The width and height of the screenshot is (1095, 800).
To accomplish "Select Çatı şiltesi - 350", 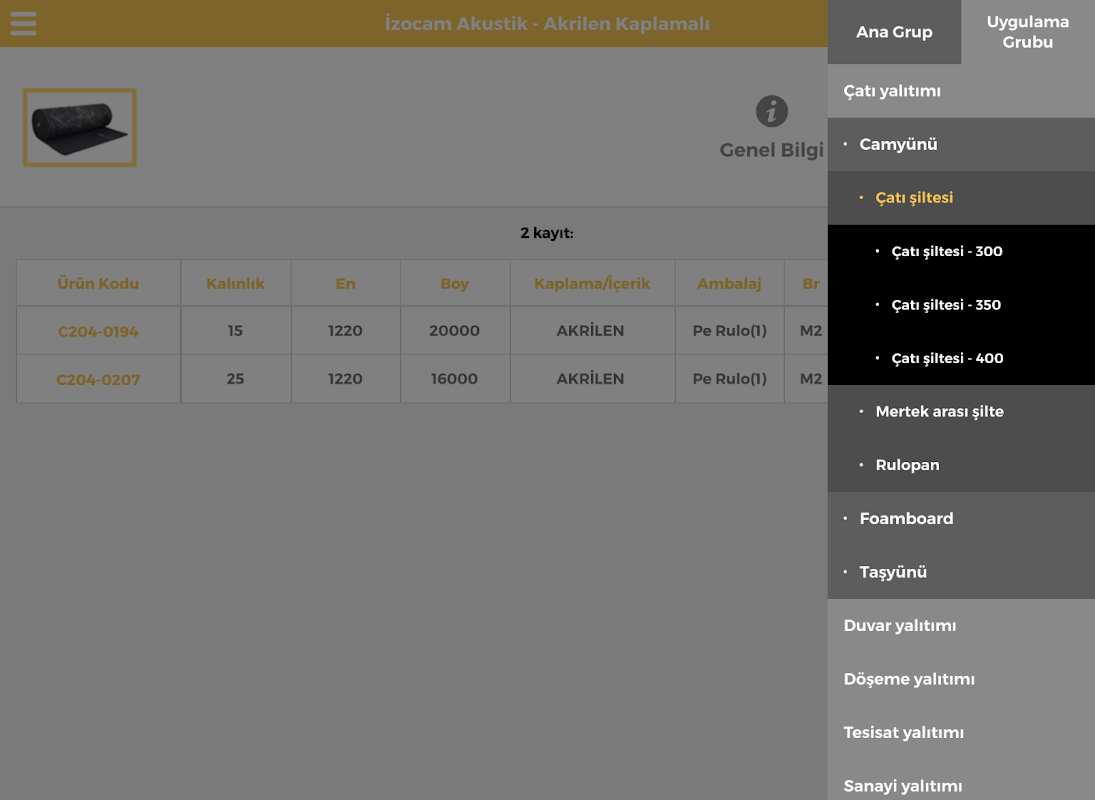I will point(961,305).
